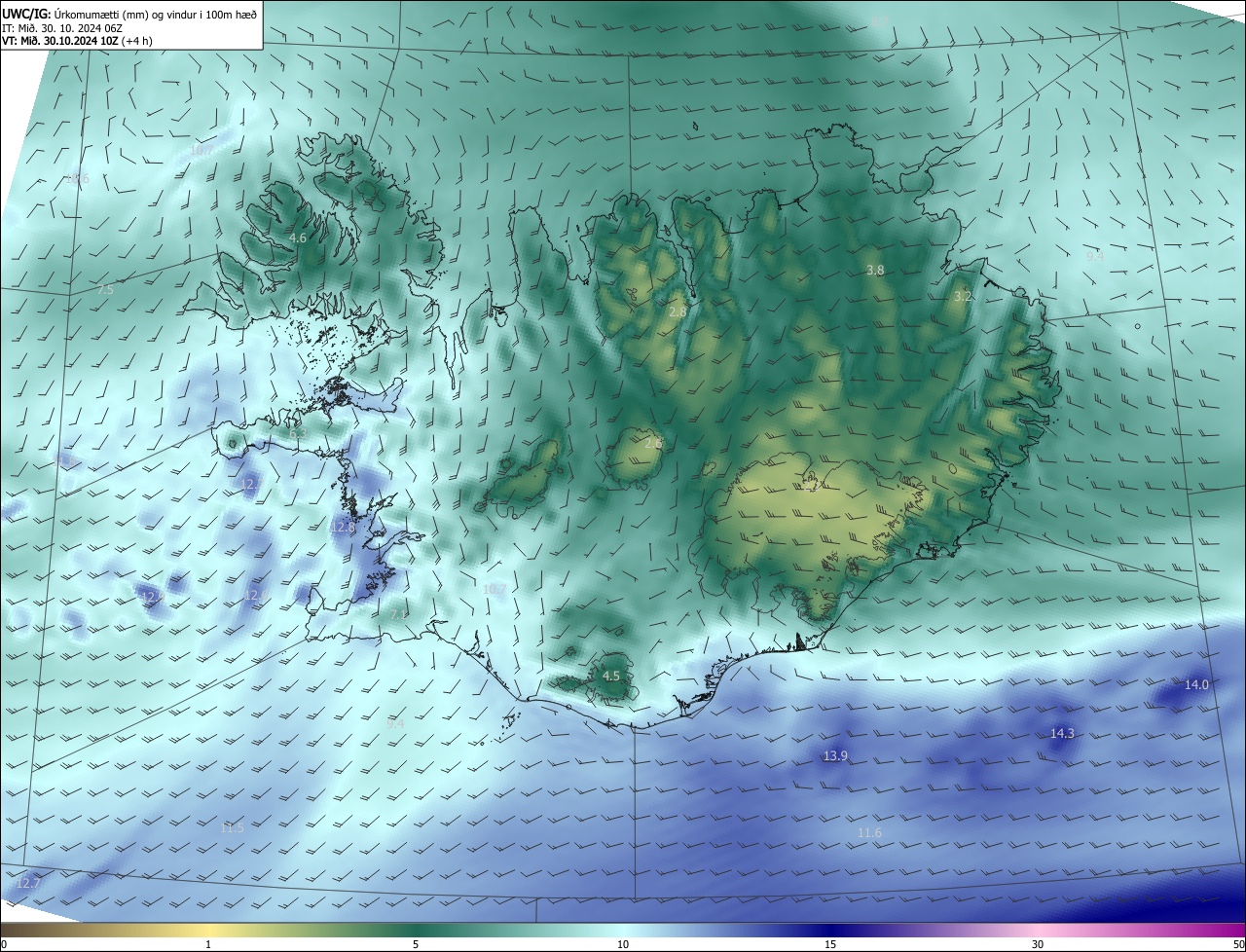Click the 1 tick on the color scale
Viewport: 1246px width, 952px height.
(208, 944)
